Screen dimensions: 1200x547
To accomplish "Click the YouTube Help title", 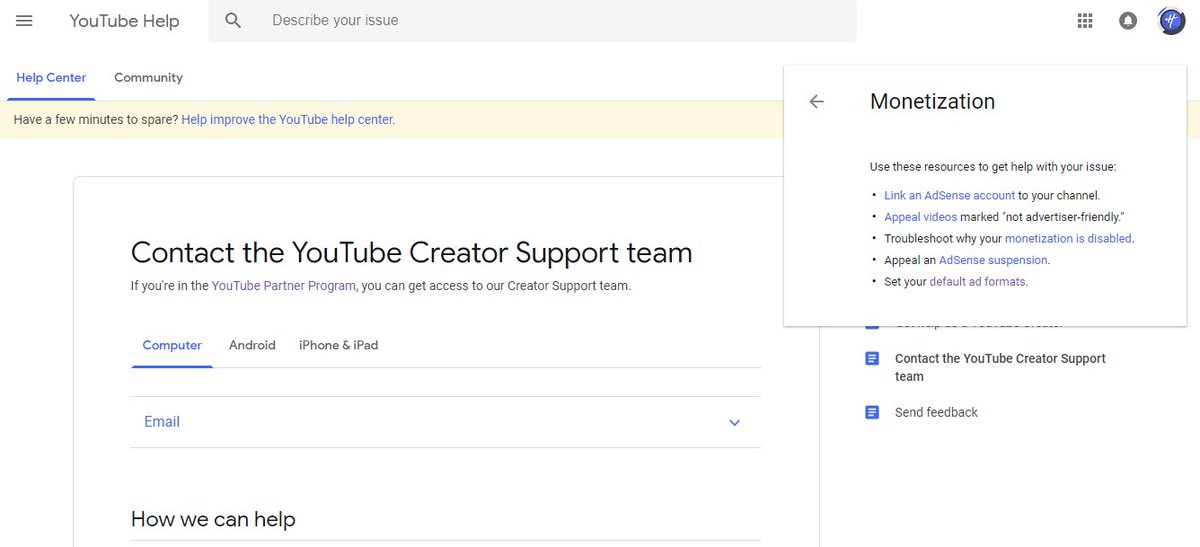I will point(124,20).
